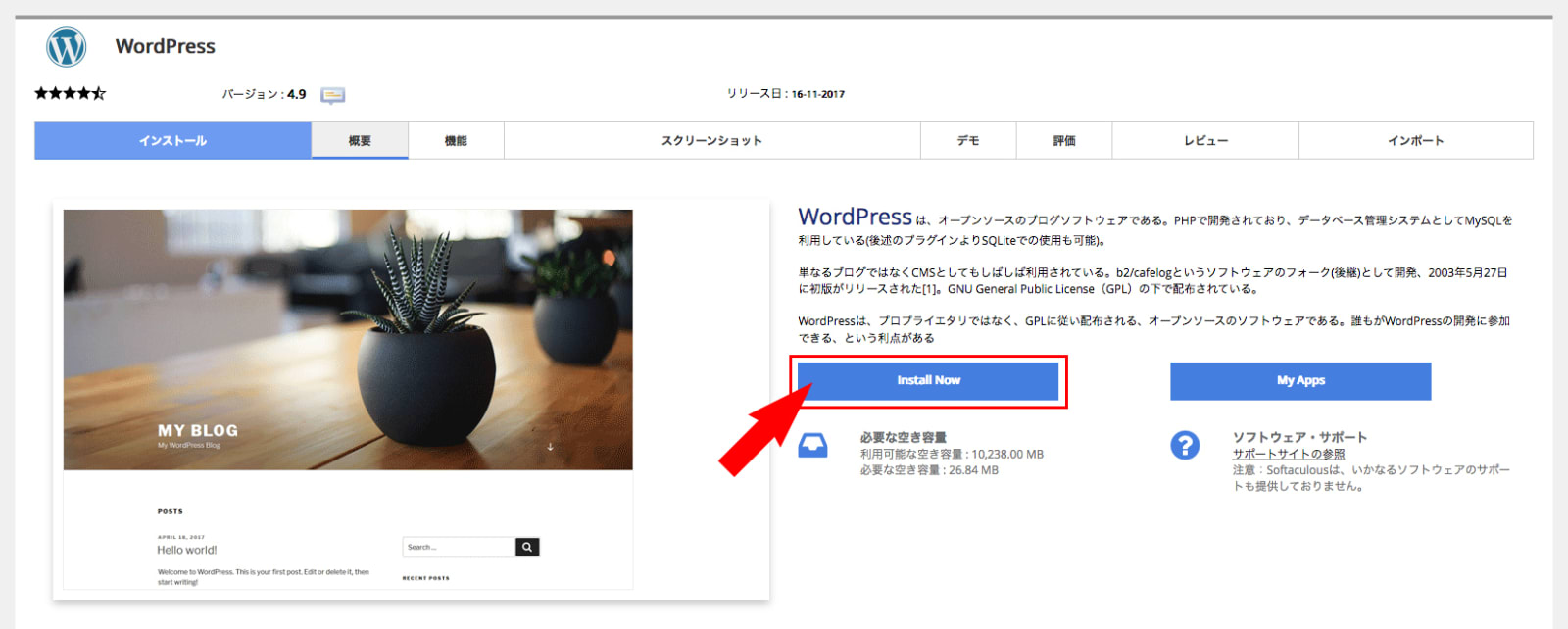The width and height of the screenshot is (1568, 629).
Task: Click the WordPress screenshot thumbnail
Action: click(348, 399)
